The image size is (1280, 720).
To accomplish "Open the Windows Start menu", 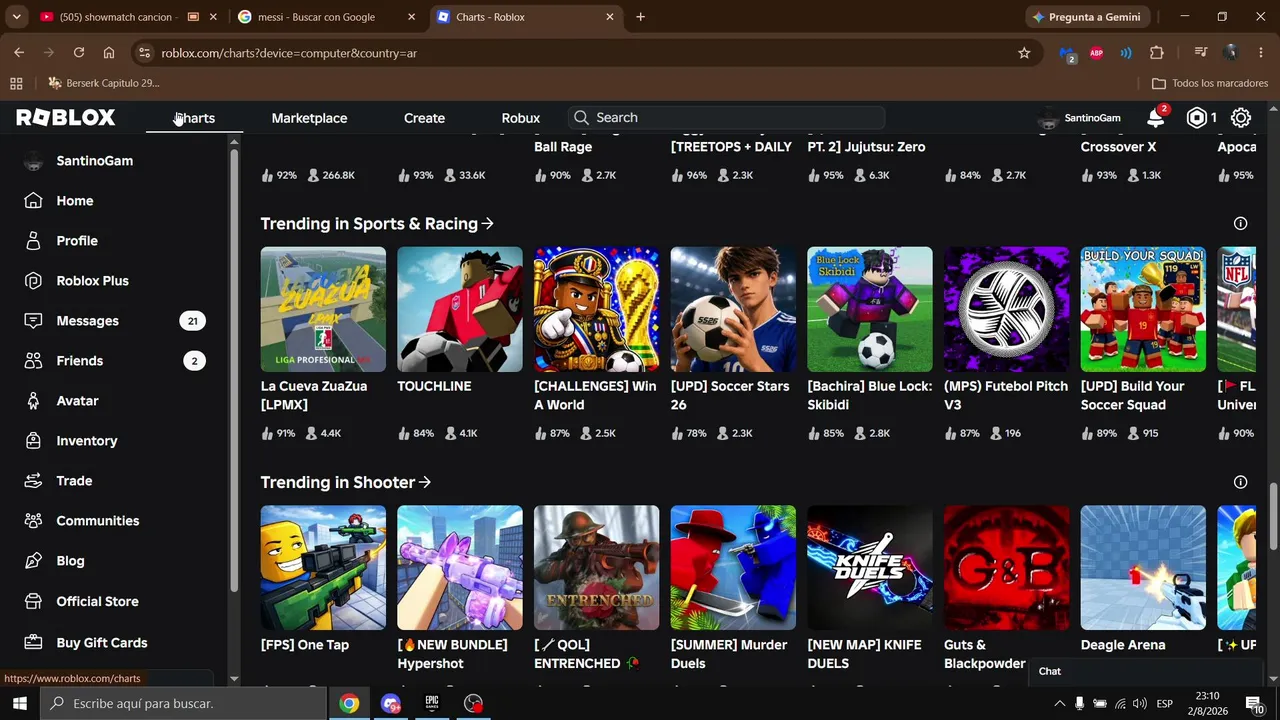I will click(x=19, y=703).
